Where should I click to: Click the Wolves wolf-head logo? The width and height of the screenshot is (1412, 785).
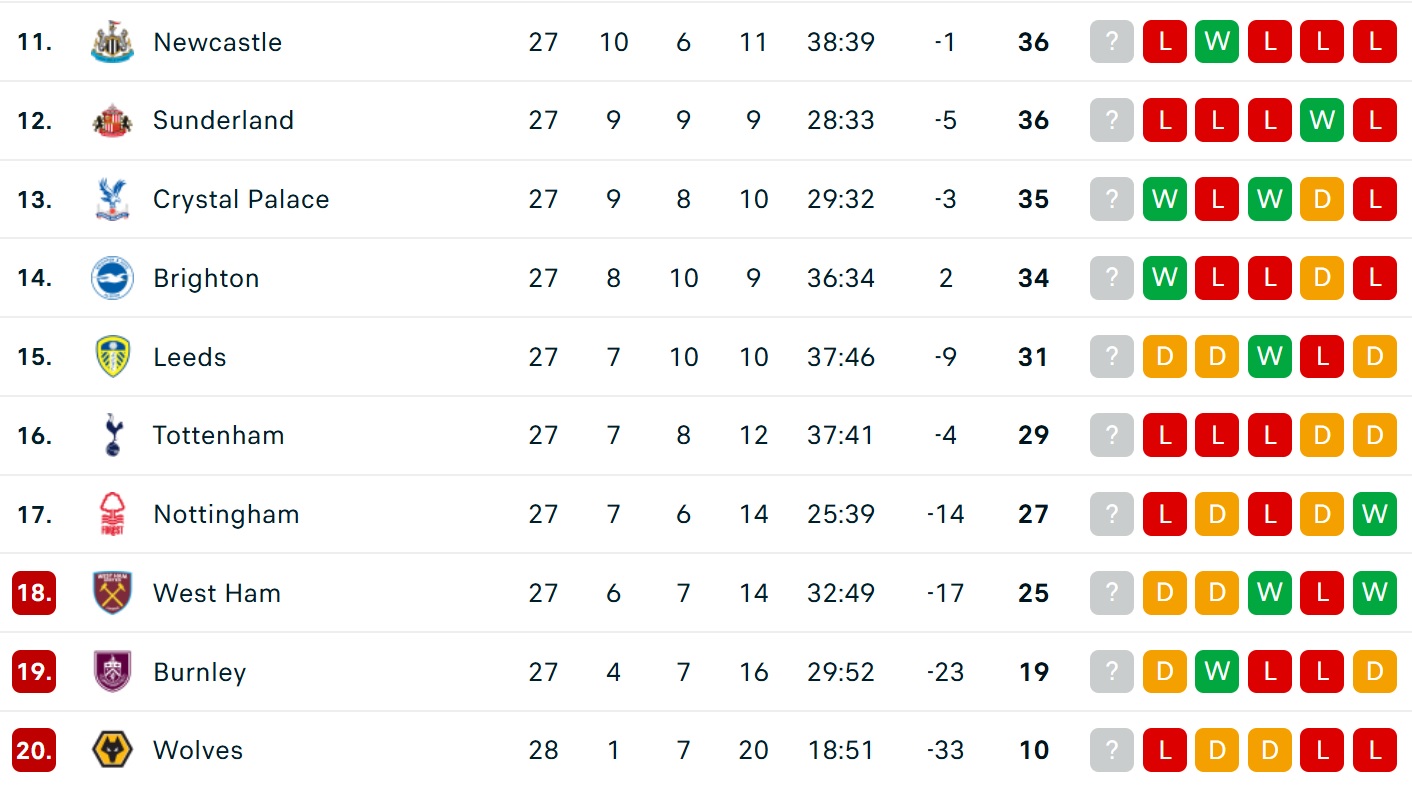click(112, 750)
